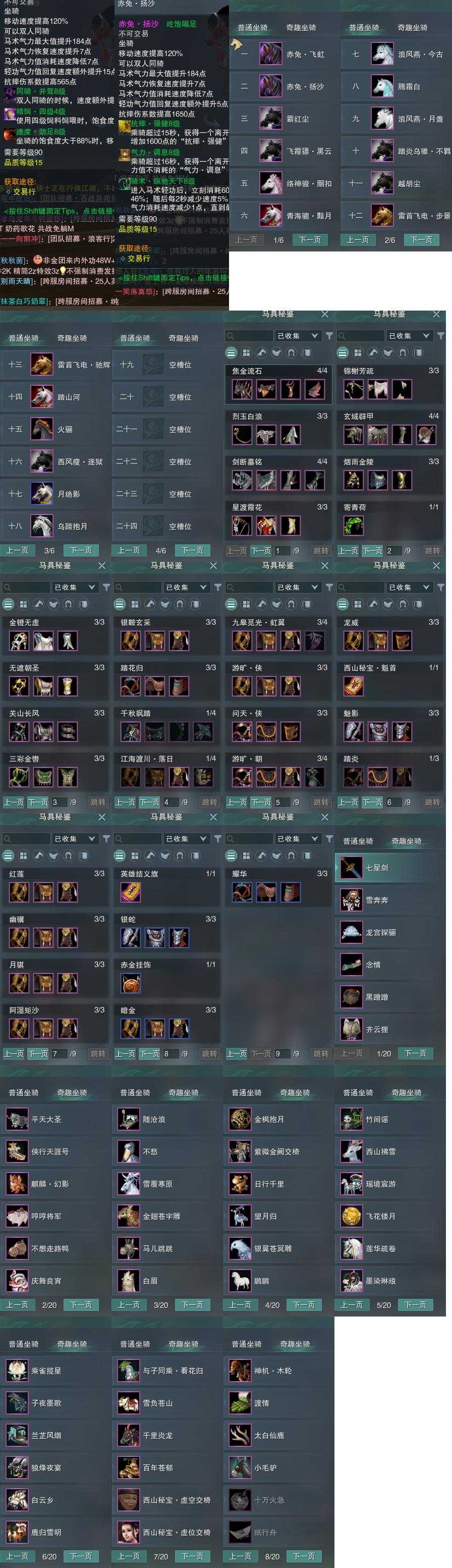Select the 金枫抱月 mount icon
Viewport: 452px width, 1568px height.
click(240, 1119)
